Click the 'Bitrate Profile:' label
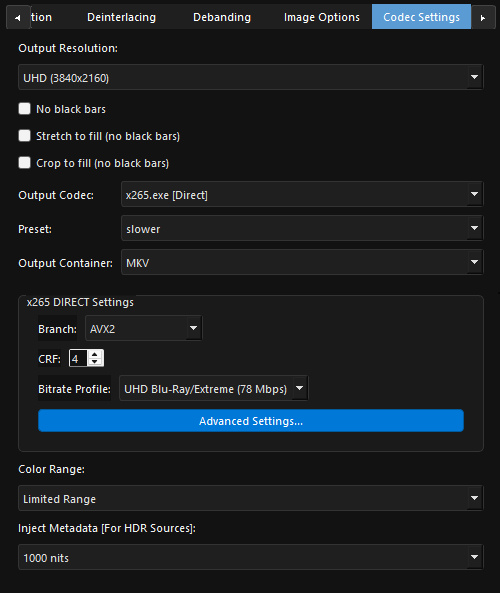This screenshot has height=593, width=500. pos(75,389)
